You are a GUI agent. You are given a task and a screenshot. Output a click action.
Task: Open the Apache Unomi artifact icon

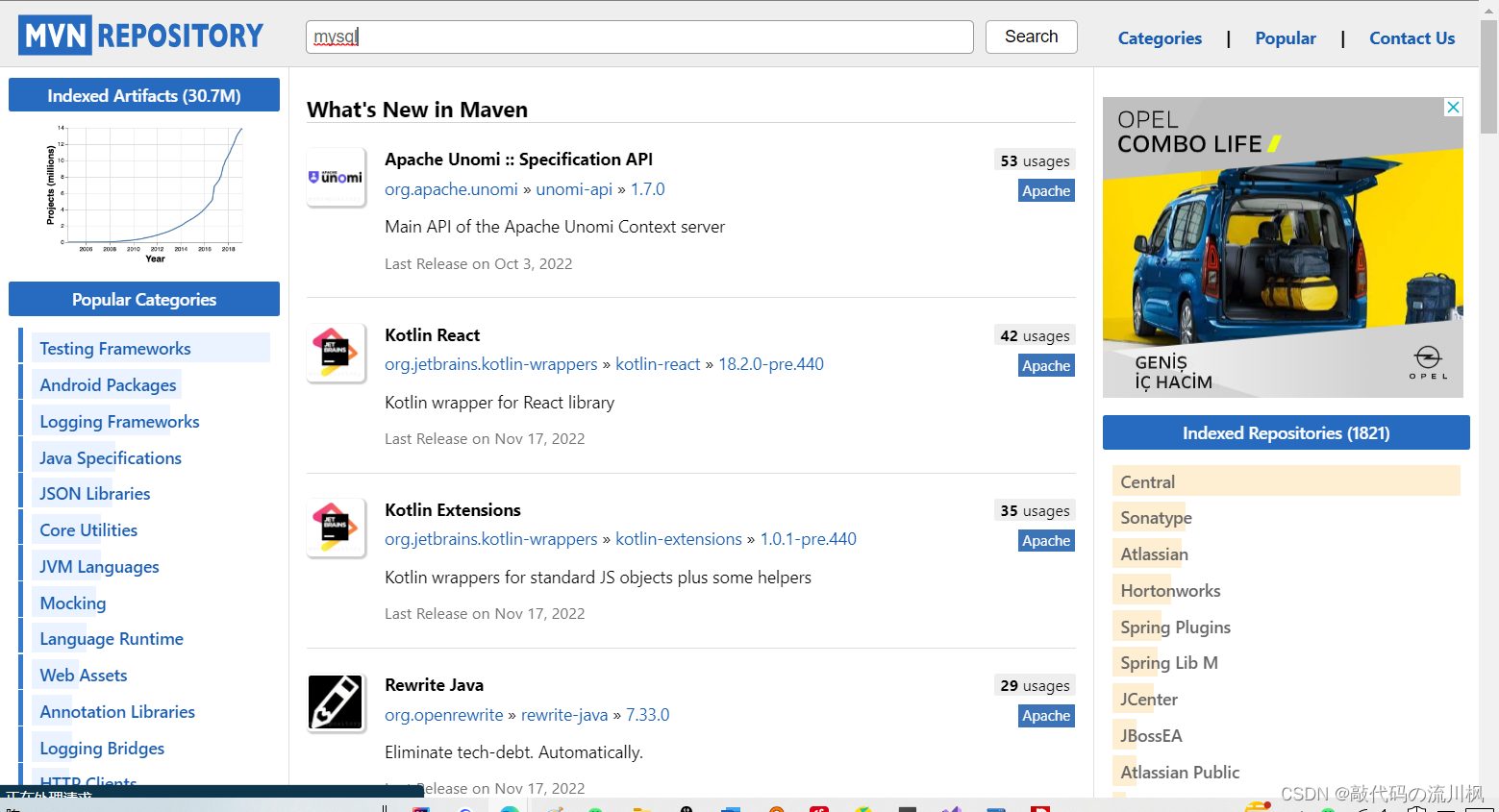pos(336,177)
